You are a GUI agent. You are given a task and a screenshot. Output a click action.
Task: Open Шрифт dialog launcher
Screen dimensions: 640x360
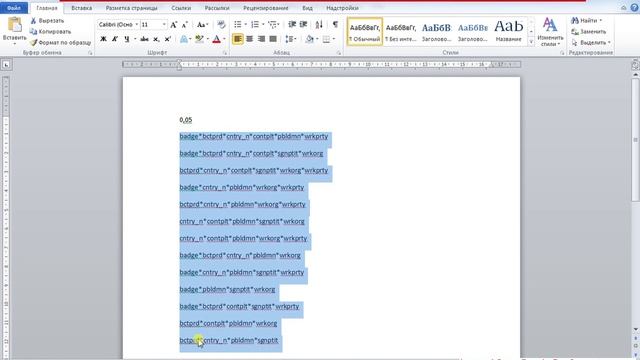pos(225,53)
